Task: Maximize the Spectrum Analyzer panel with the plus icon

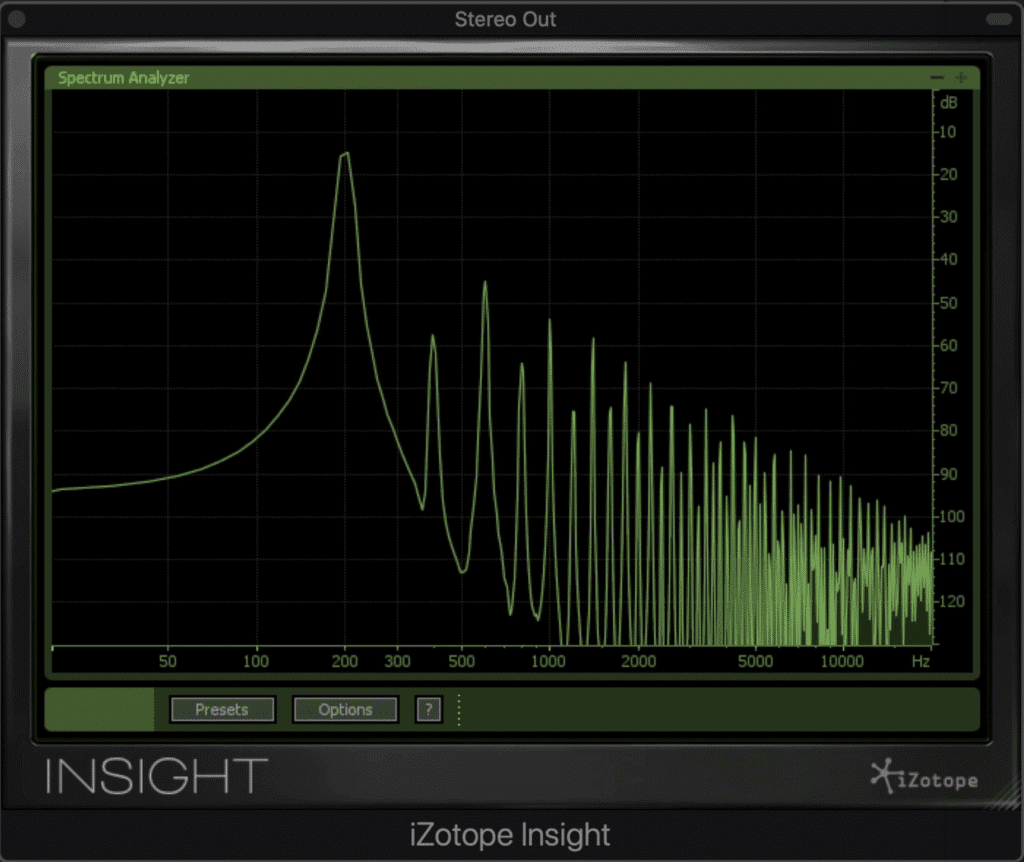Action: pyautogui.click(x=961, y=78)
